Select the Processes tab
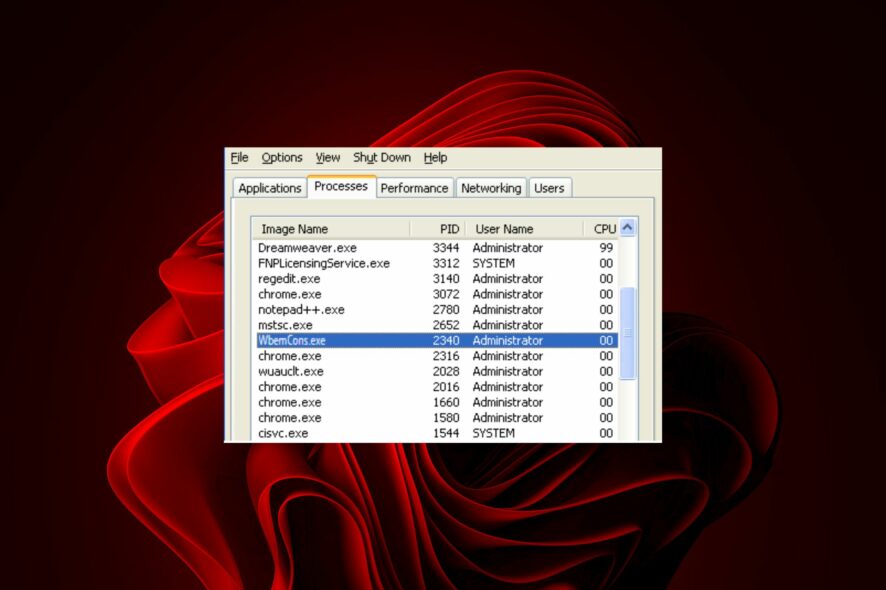Screen dimensions: 886x590 pos(341,186)
